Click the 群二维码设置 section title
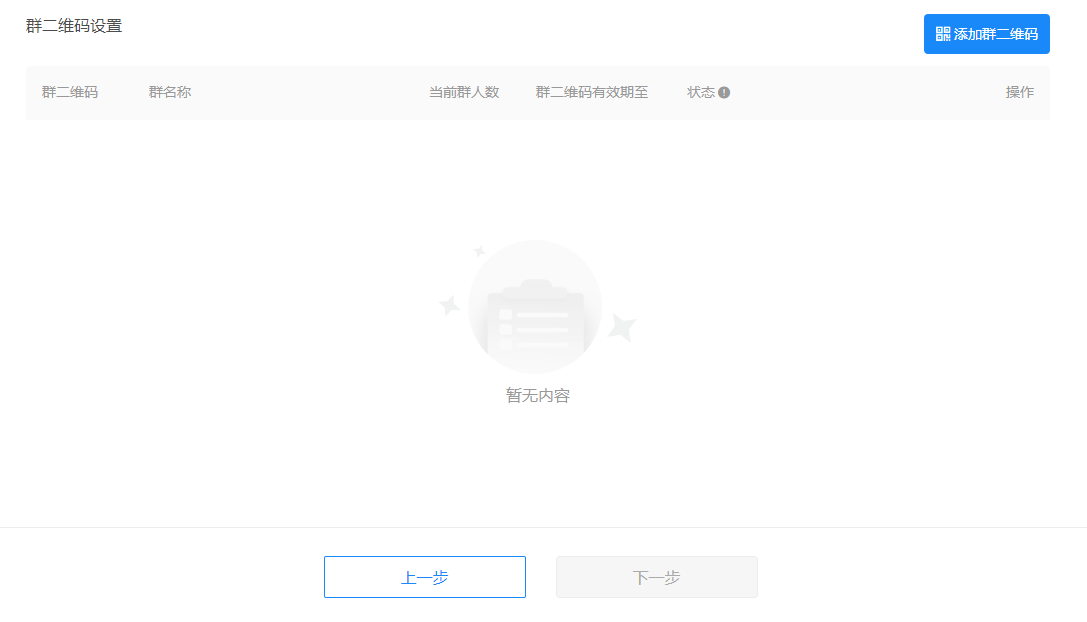The image size is (1087, 622). [x=74, y=26]
